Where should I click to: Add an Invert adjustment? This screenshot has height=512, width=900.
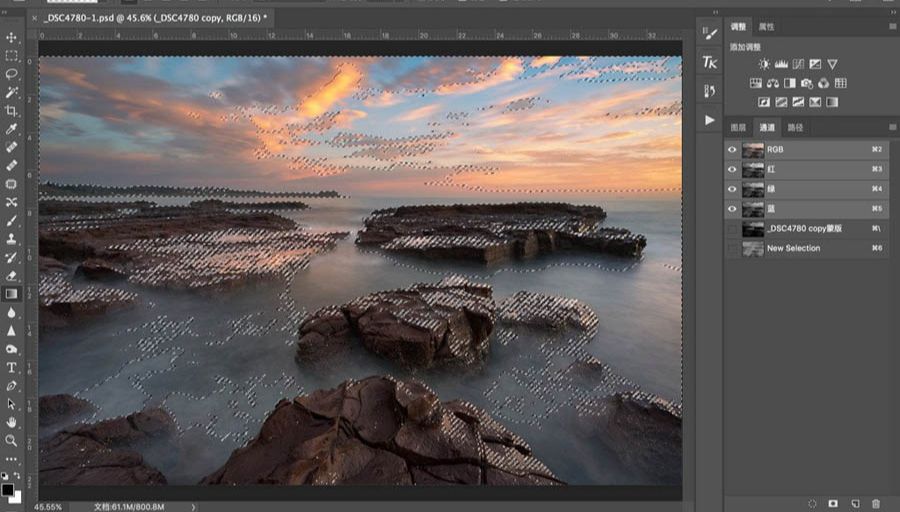(764, 102)
